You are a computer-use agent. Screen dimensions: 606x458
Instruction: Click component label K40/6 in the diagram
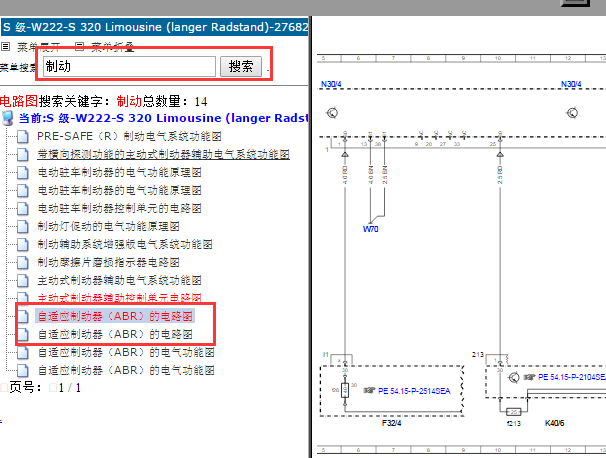555,423
